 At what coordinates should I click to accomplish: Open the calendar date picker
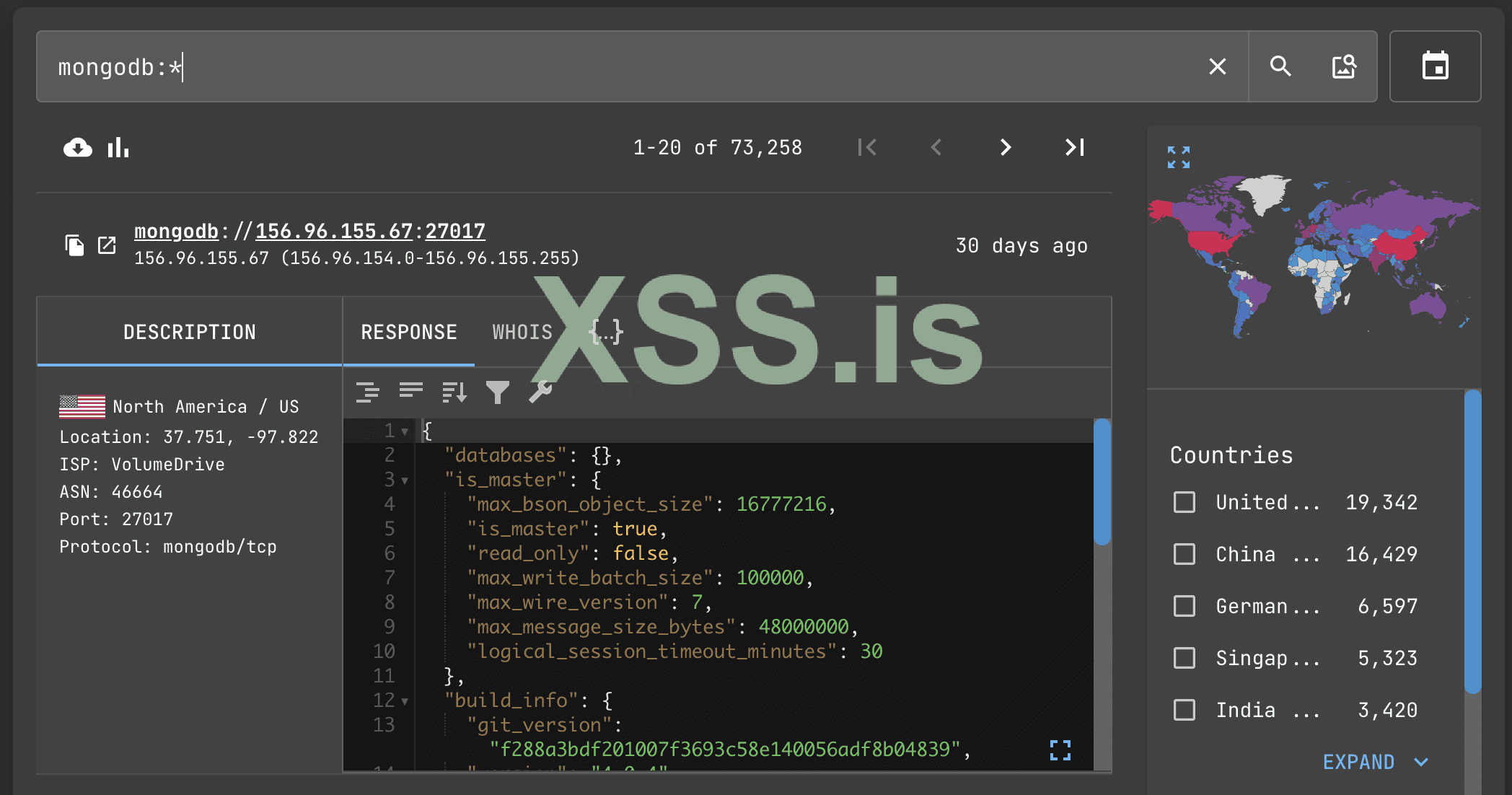tap(1435, 66)
